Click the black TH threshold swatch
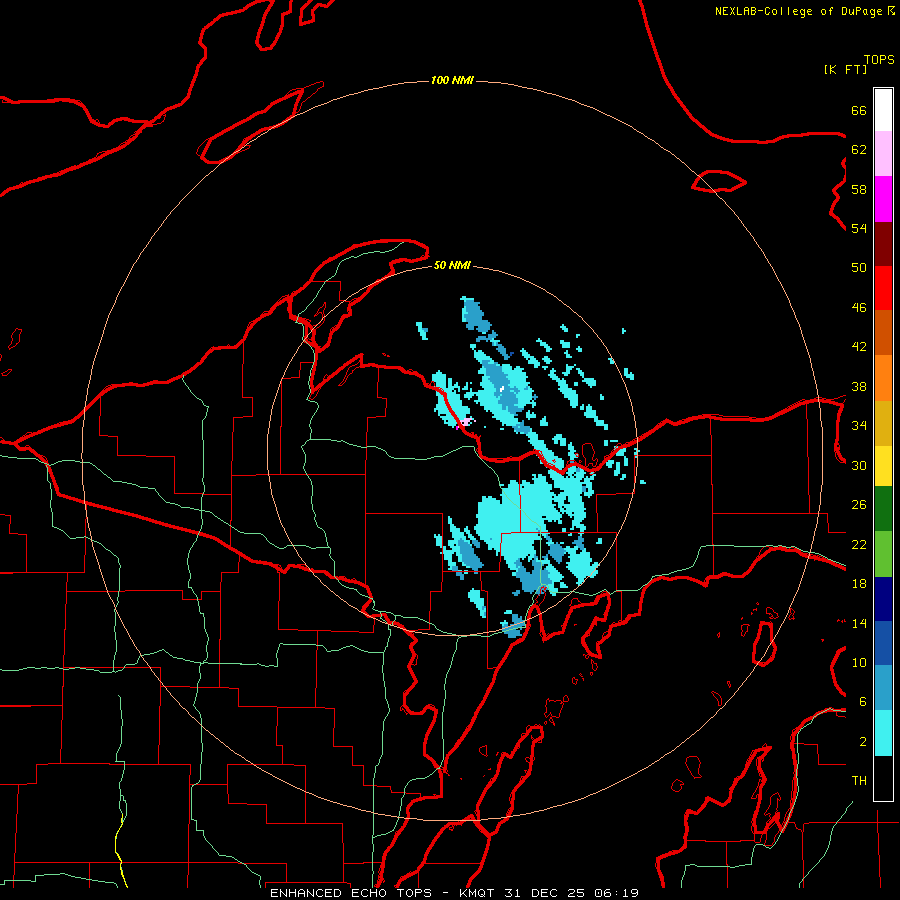The image size is (900, 900). (883, 778)
